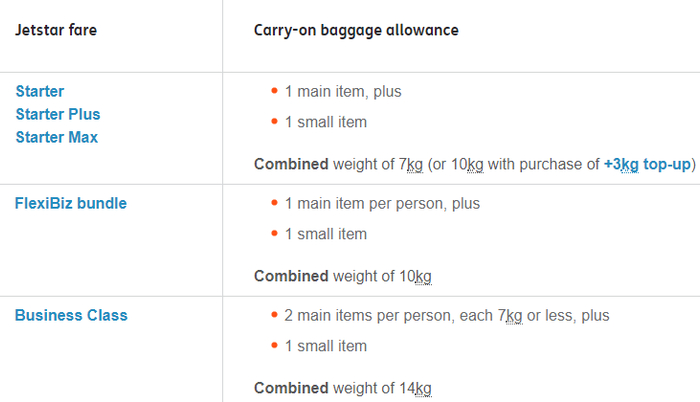This screenshot has height=402, width=700.
Task: Open the Starter fare link
Action: [40, 91]
